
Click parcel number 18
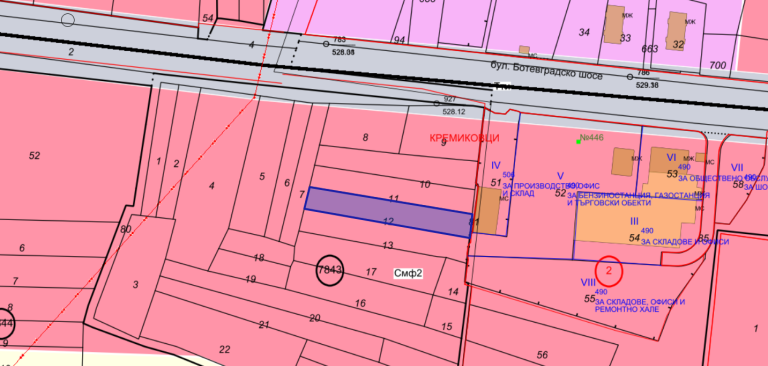coord(259,258)
